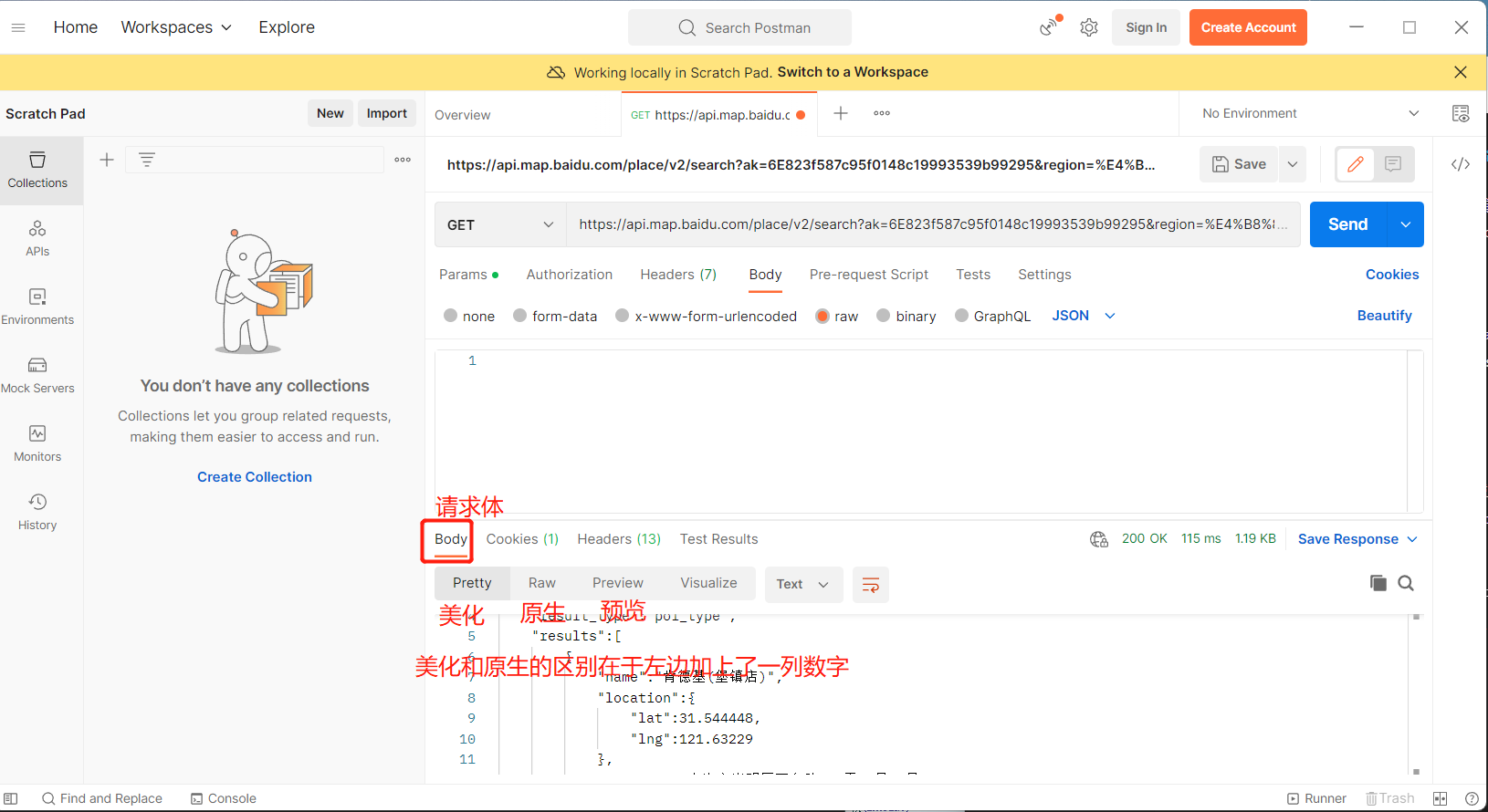Open the comments icon
This screenshot has width=1488, height=812.
pyautogui.click(x=1393, y=164)
